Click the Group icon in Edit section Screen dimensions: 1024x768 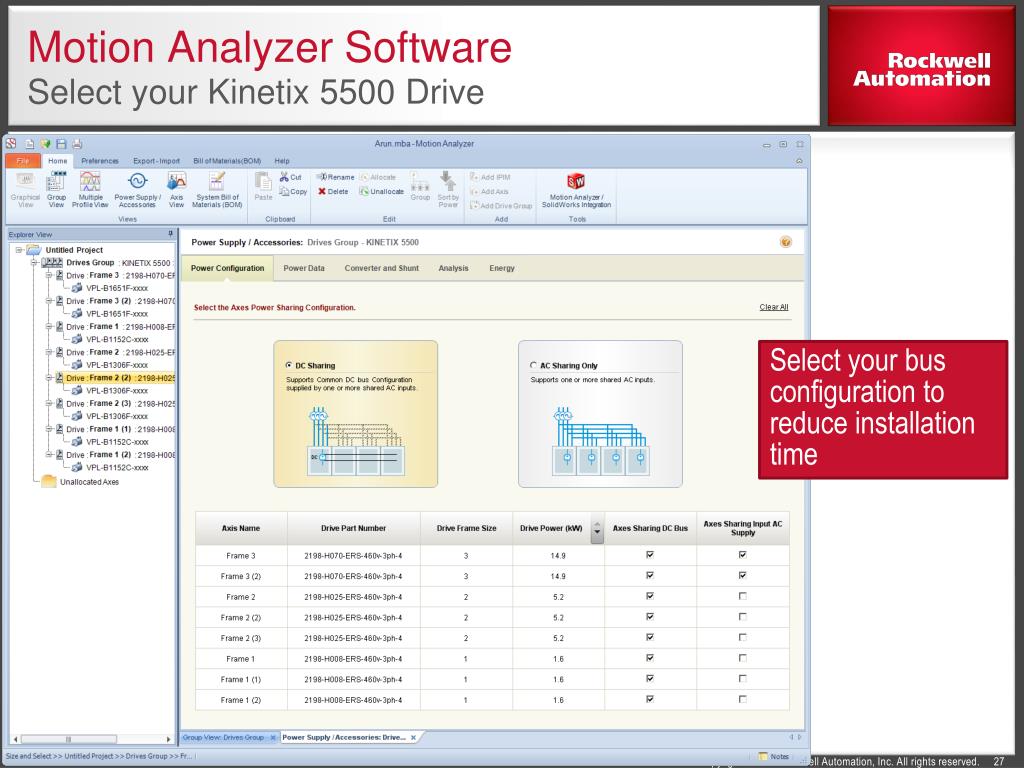coord(420,187)
